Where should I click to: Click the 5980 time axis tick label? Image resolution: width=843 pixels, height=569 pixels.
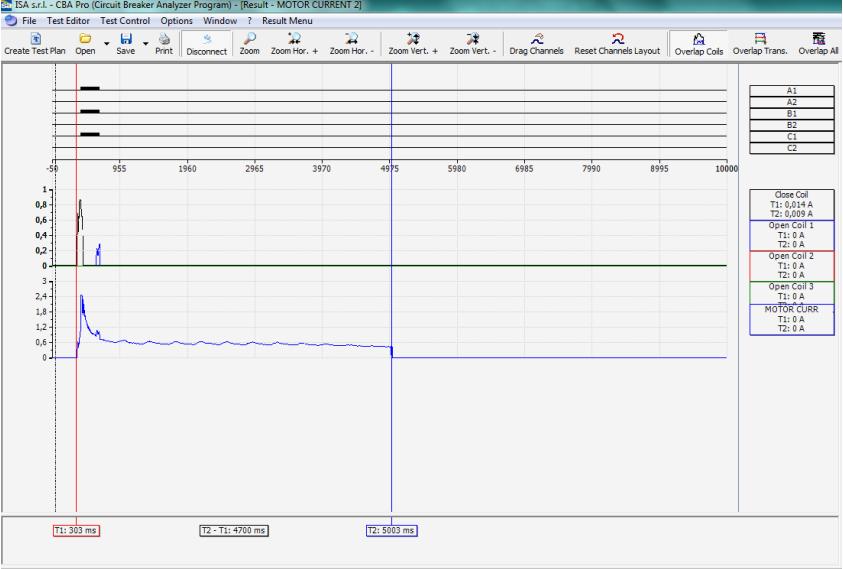coord(457,168)
